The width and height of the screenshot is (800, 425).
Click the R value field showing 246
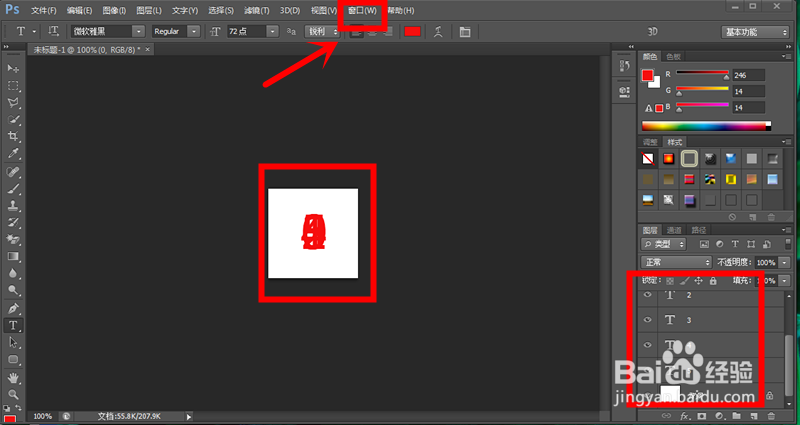[x=748, y=75]
